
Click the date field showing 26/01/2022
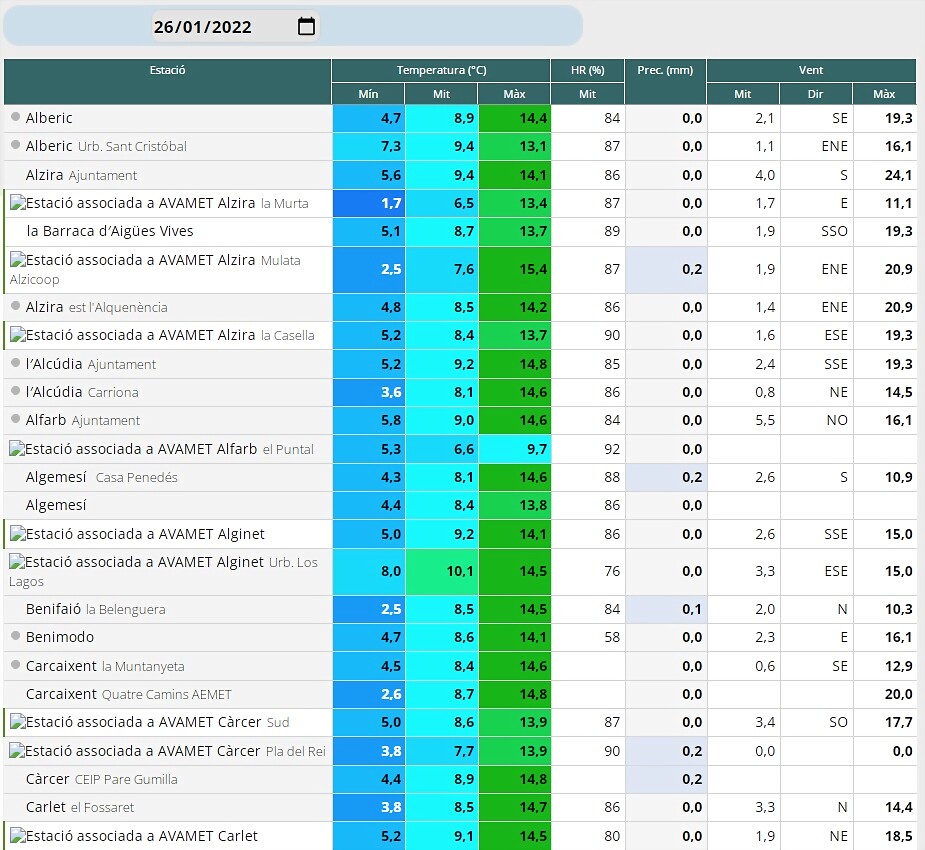[x=235, y=27]
